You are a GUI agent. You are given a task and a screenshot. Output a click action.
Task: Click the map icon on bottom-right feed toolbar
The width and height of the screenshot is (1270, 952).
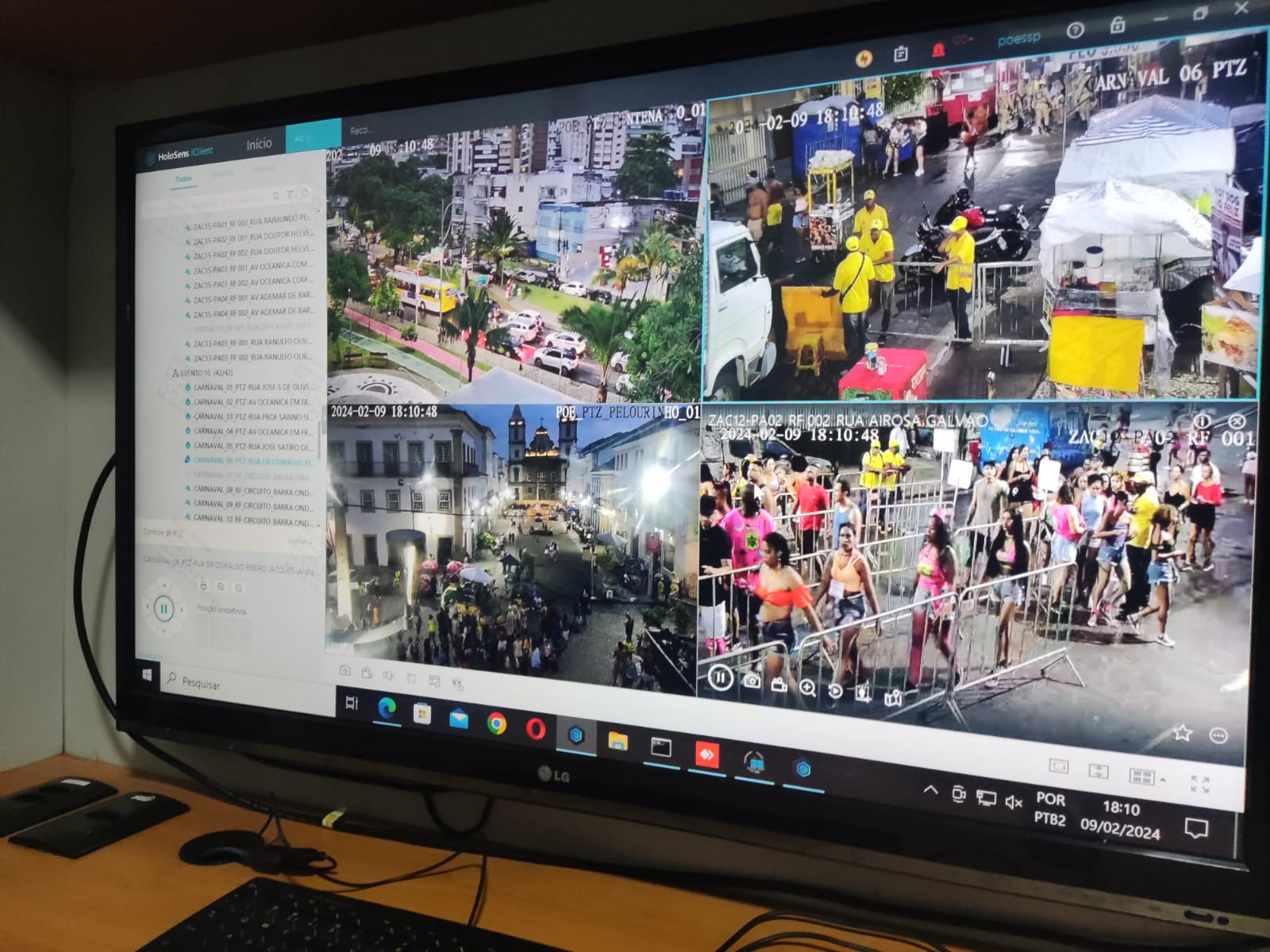[893, 697]
